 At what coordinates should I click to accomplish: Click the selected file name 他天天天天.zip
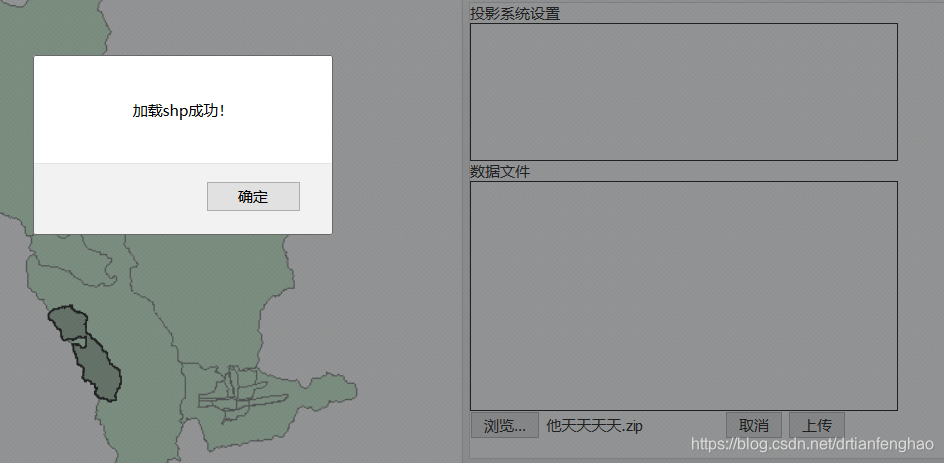pyautogui.click(x=594, y=426)
